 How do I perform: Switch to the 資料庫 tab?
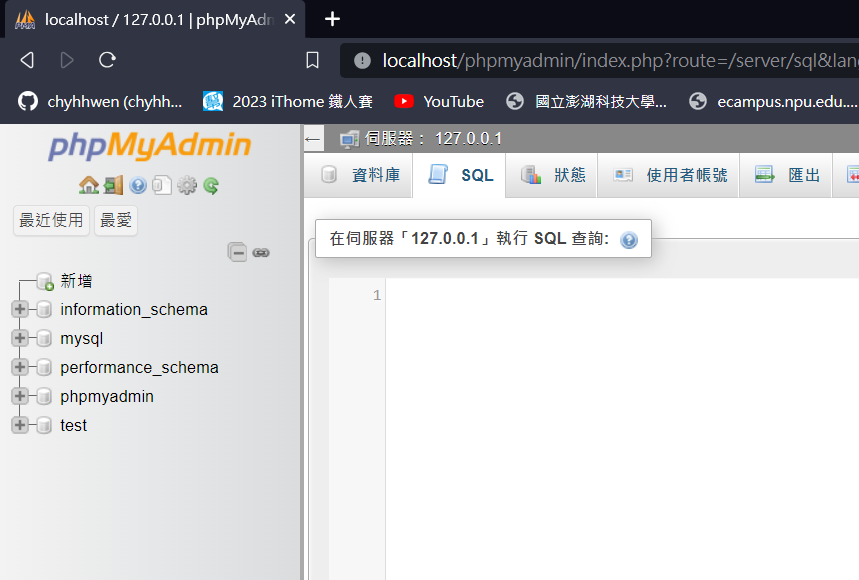[x=359, y=175]
